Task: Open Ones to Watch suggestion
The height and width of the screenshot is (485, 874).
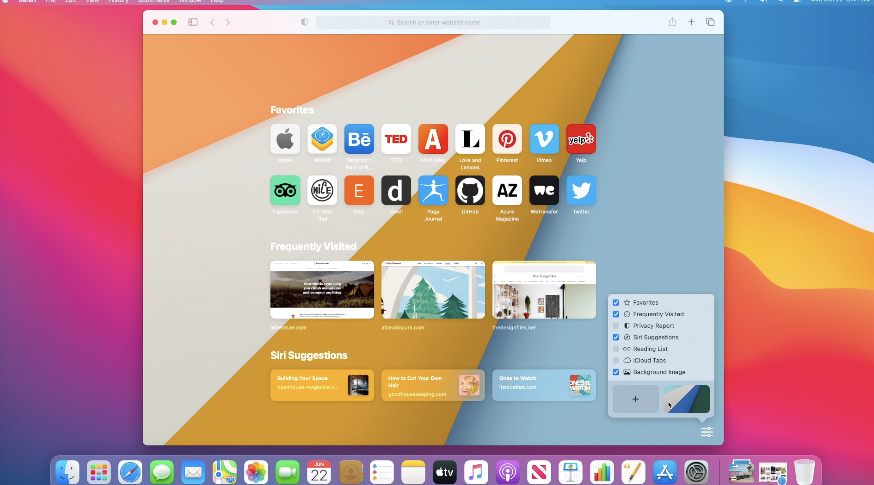Action: (544, 385)
